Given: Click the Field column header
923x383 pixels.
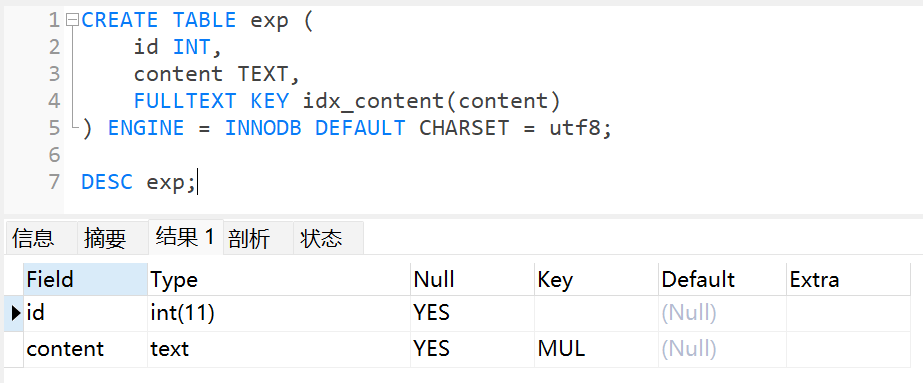Looking at the screenshot, I should pyautogui.click(x=85, y=279).
